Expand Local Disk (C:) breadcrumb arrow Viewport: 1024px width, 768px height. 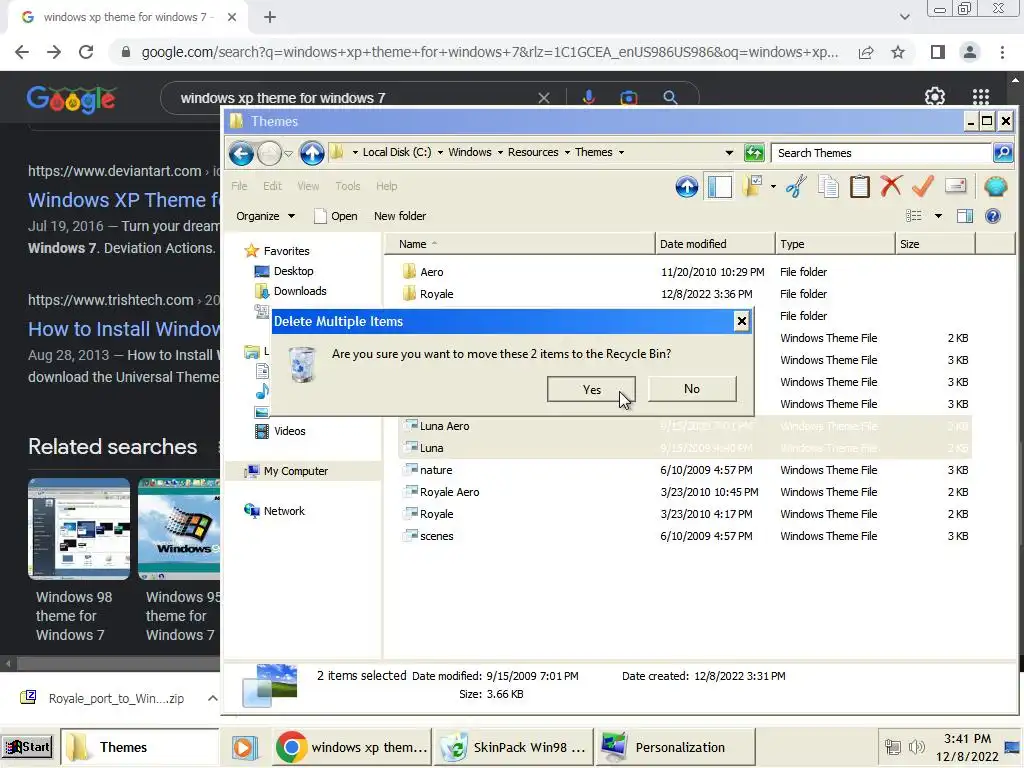[x=440, y=153]
